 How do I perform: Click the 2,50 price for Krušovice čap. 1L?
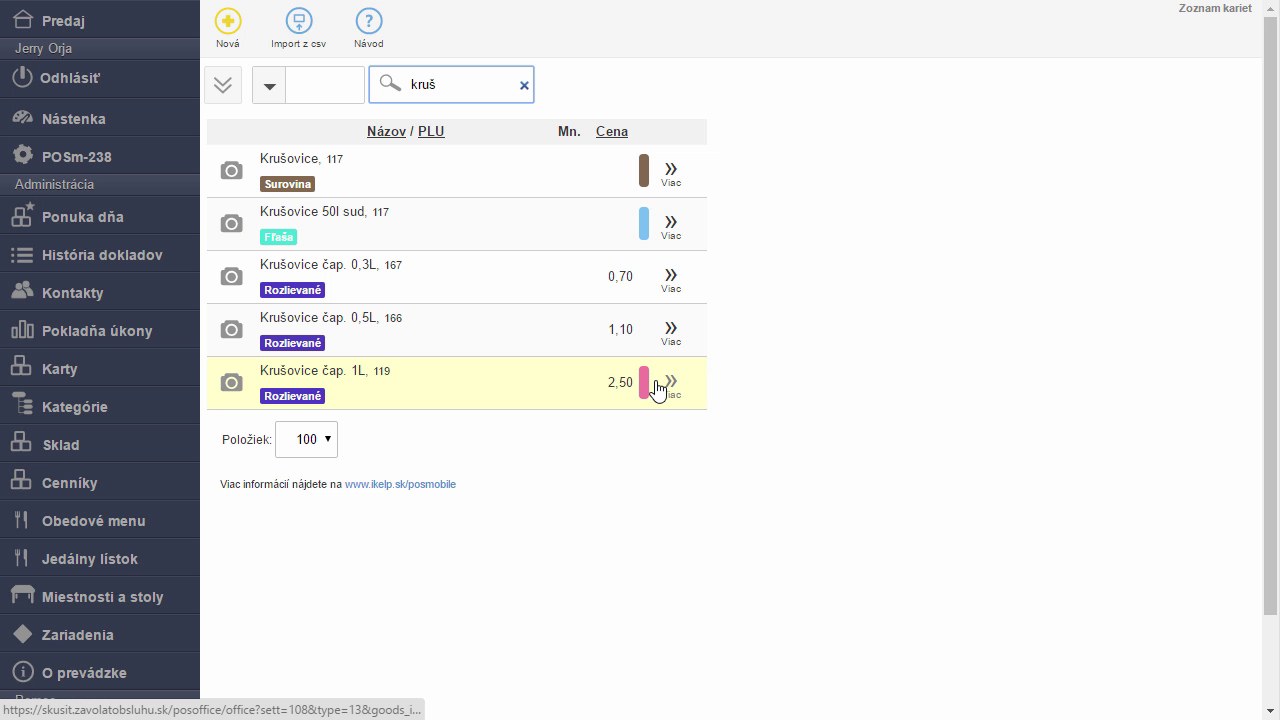click(620, 383)
